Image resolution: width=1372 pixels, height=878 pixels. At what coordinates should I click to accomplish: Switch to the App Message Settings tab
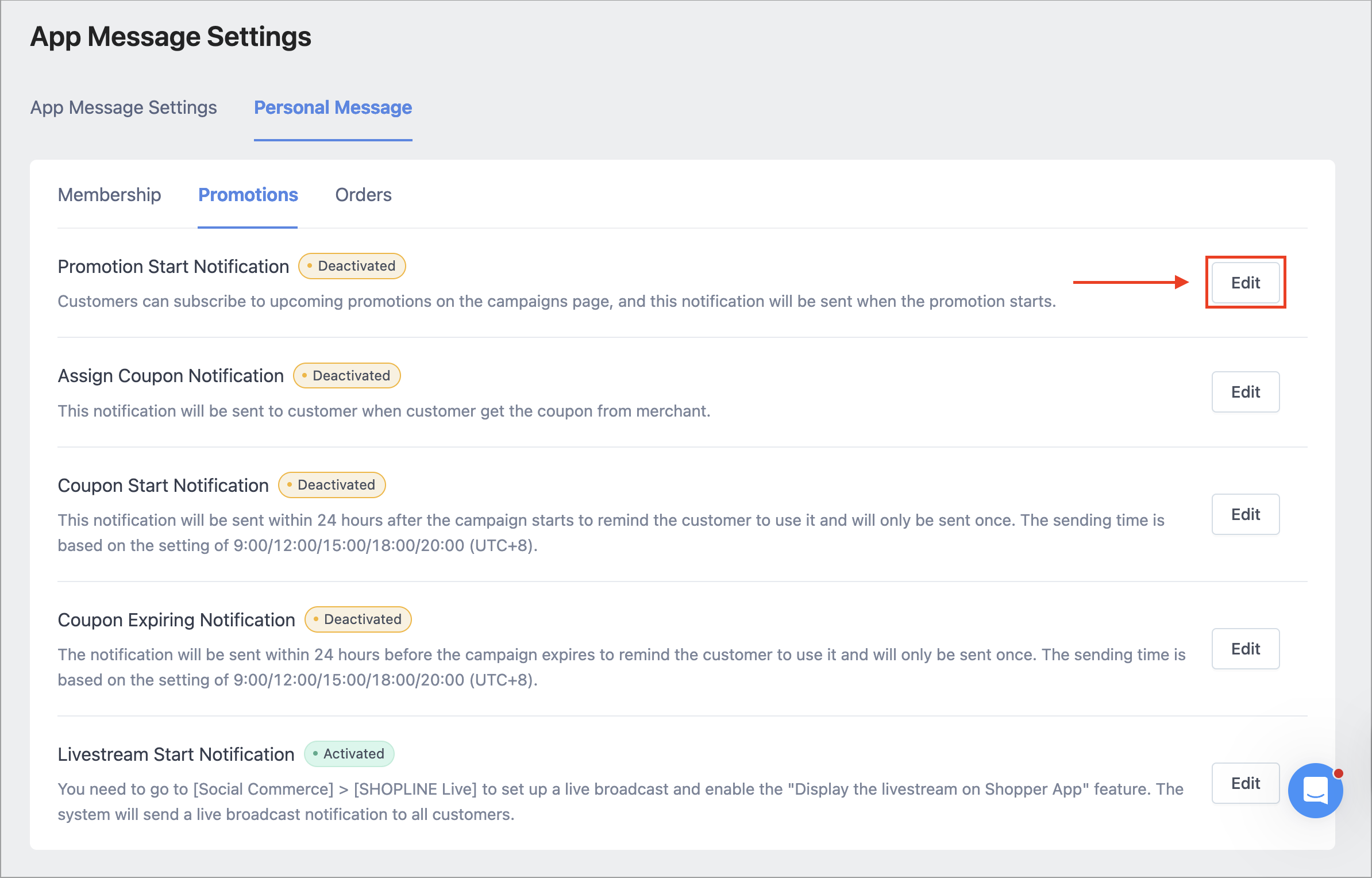tap(124, 107)
